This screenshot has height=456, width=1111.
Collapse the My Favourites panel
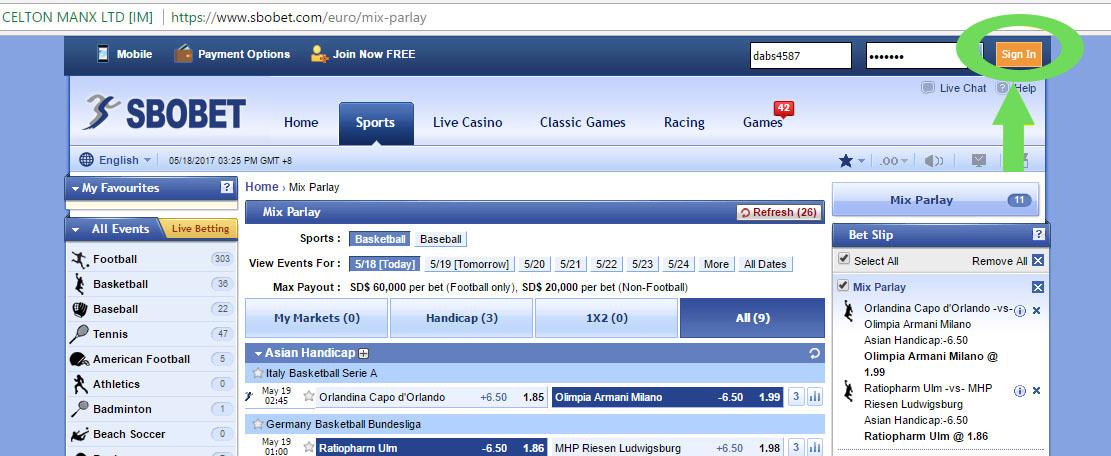coord(75,188)
